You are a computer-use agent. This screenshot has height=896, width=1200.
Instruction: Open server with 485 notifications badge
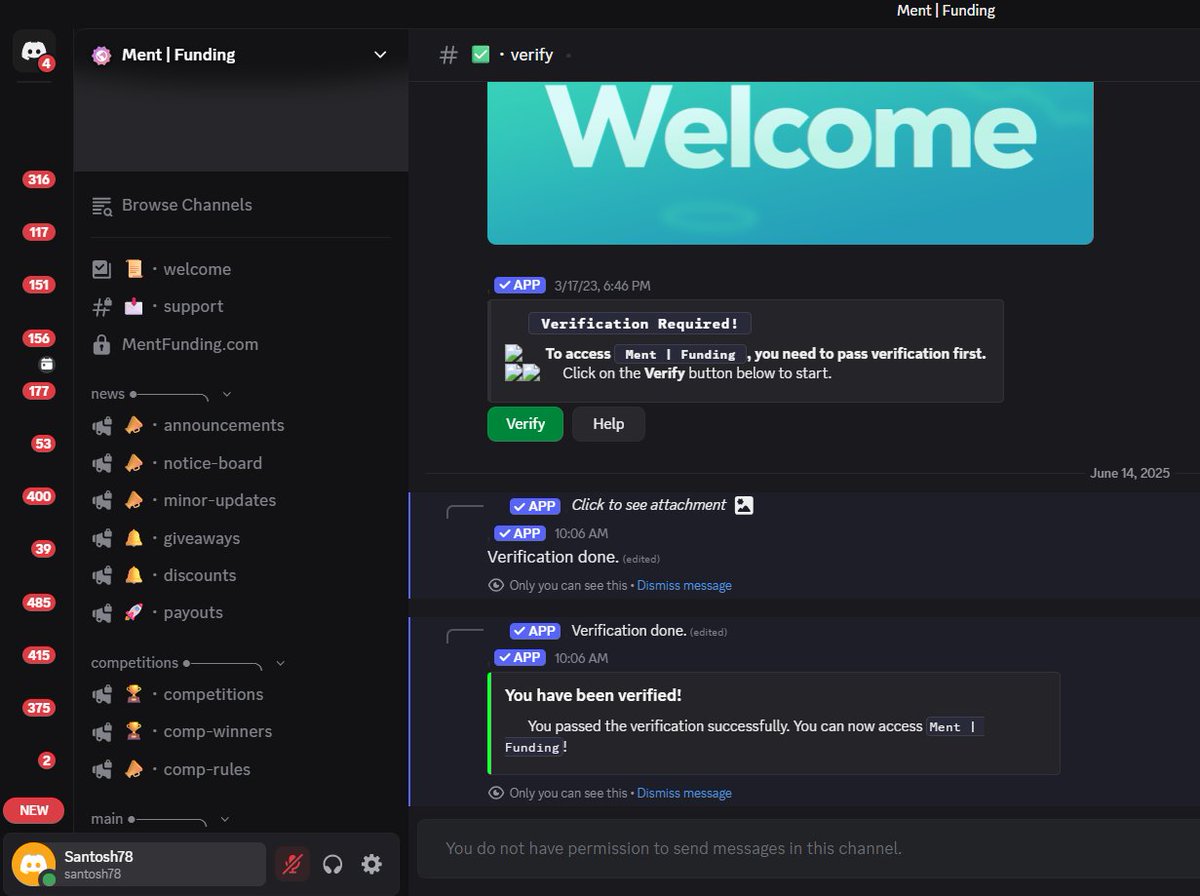point(38,602)
